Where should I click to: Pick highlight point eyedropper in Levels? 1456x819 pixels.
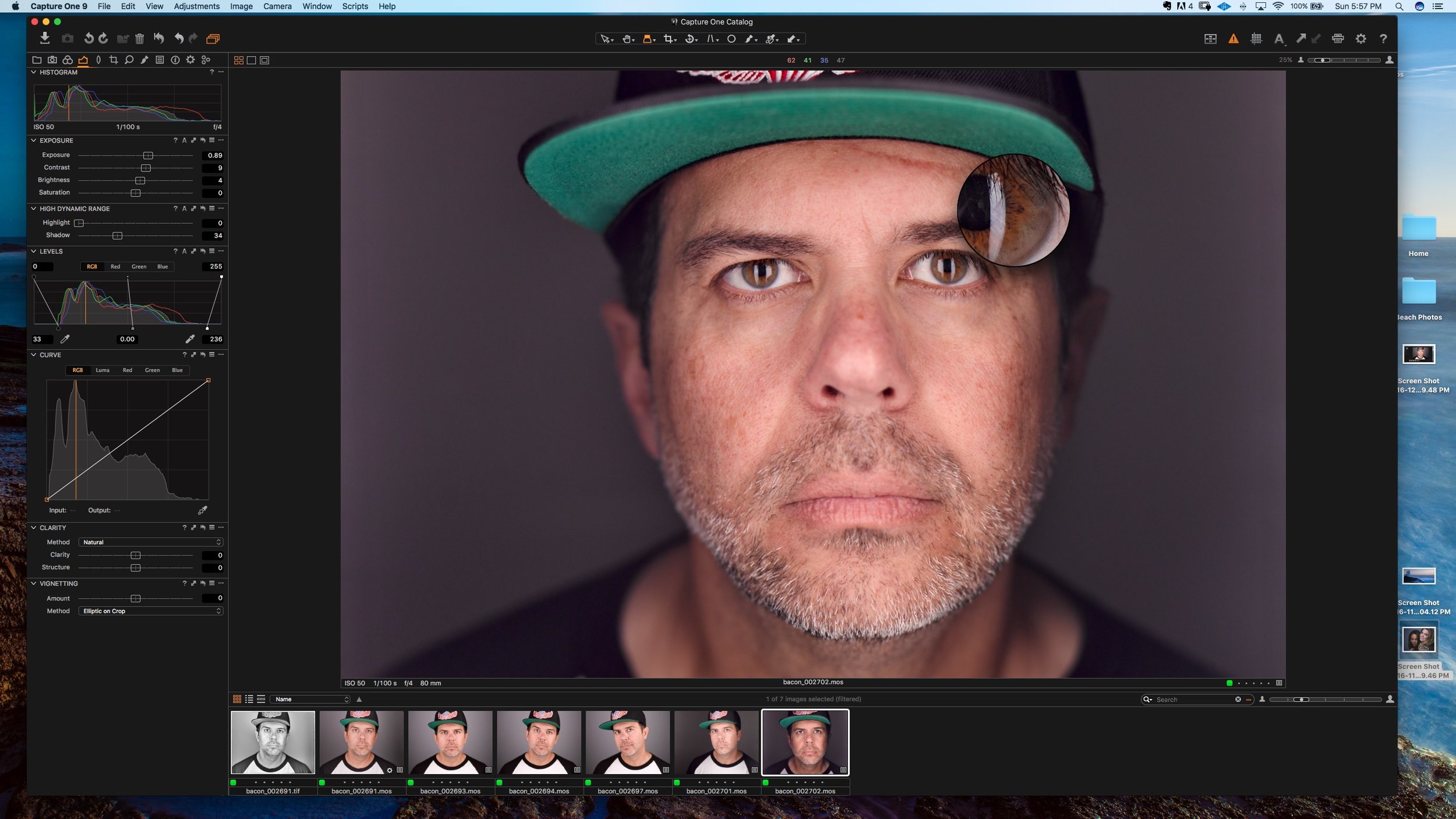(x=190, y=339)
